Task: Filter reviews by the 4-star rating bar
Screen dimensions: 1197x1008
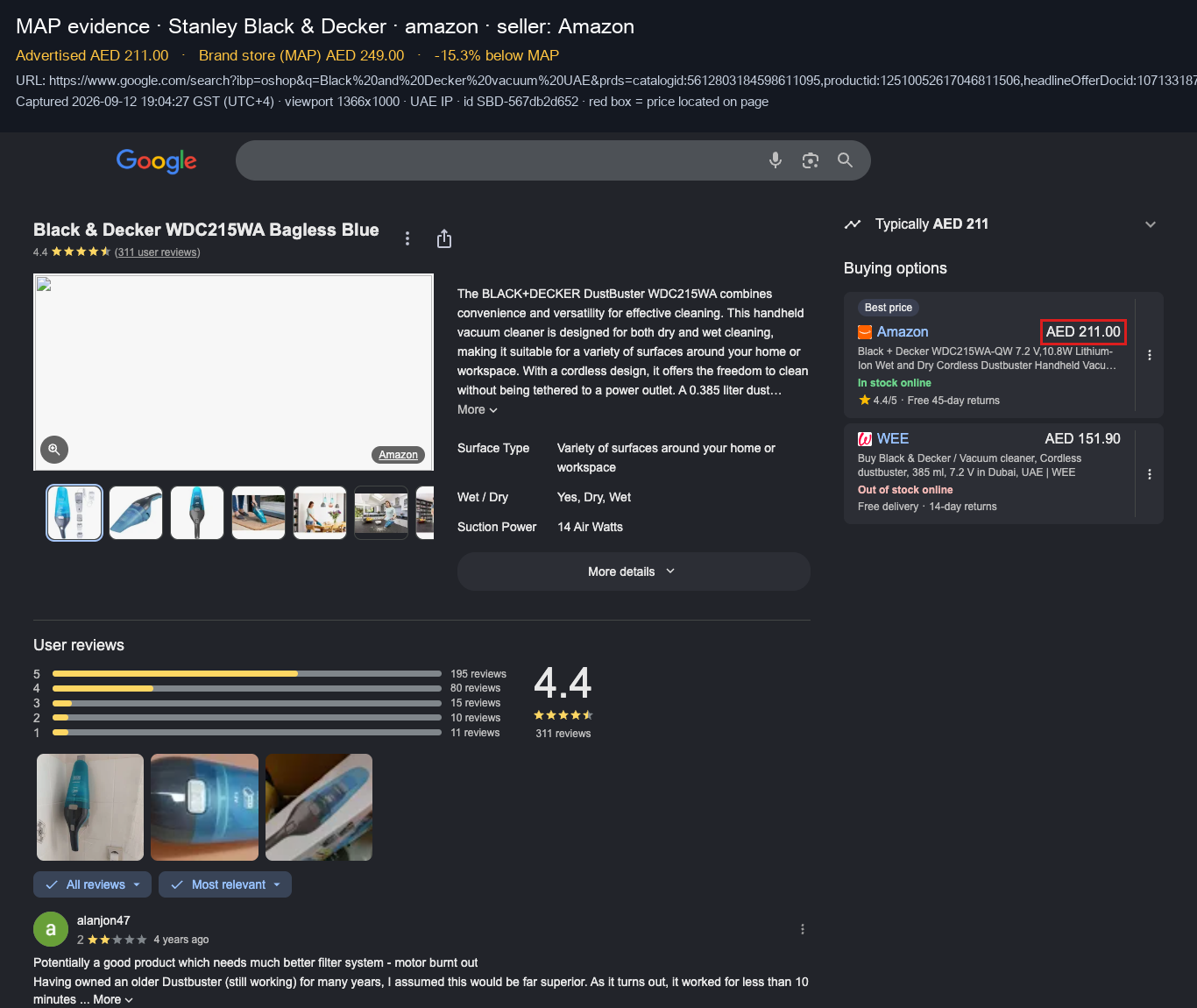Action: point(247,689)
